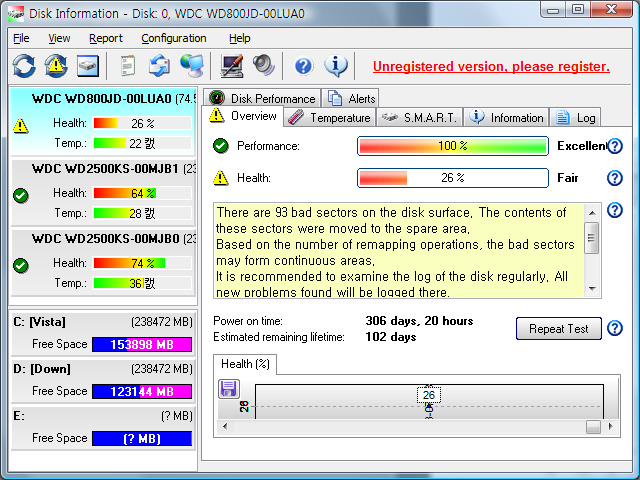Screen dimensions: 640x480
Task: Click the application icon in the title bar
Action: click(x=16, y=13)
